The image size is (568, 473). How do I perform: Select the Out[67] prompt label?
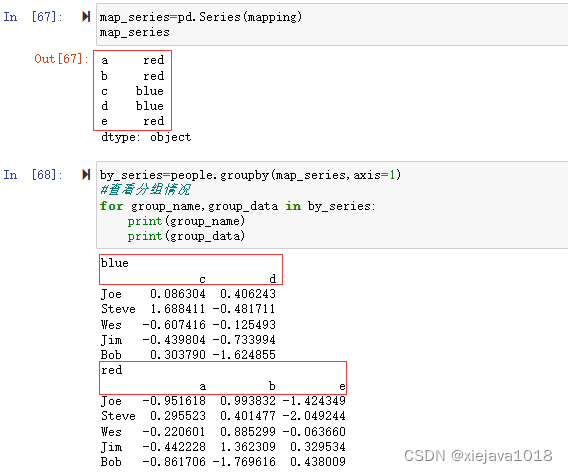(x=61, y=59)
